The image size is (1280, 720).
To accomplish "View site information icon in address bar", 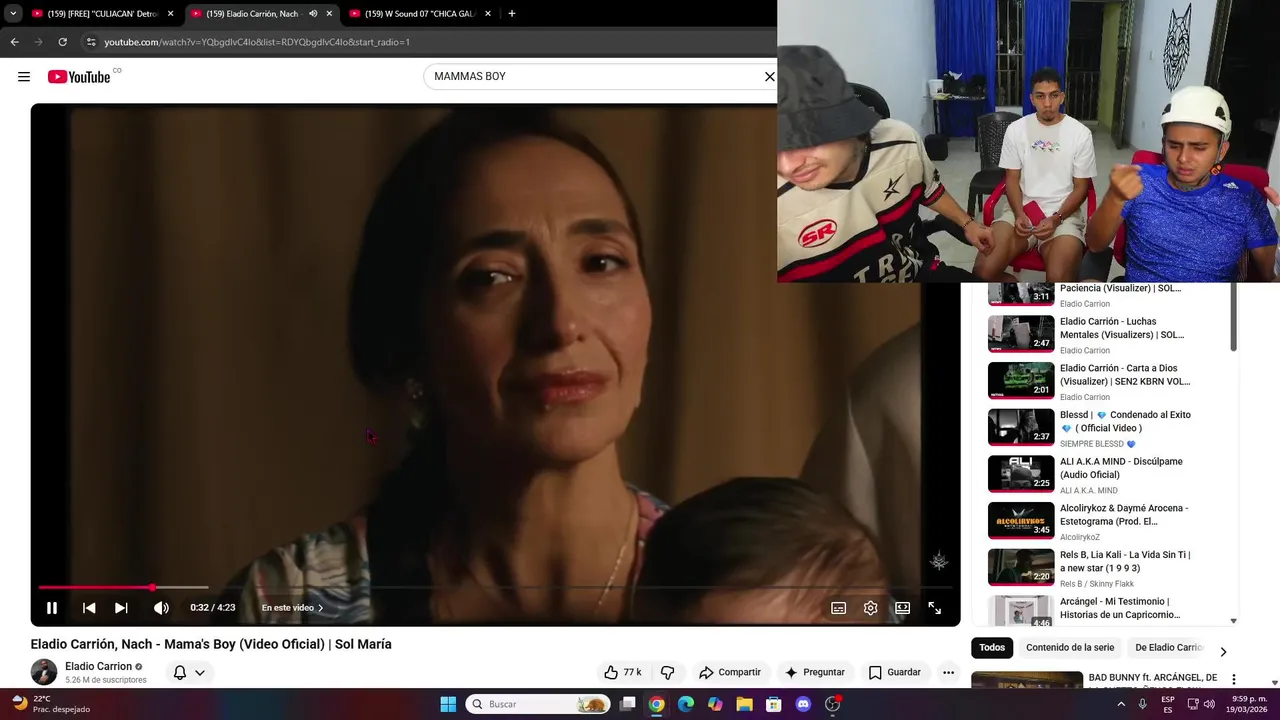I will point(91,42).
